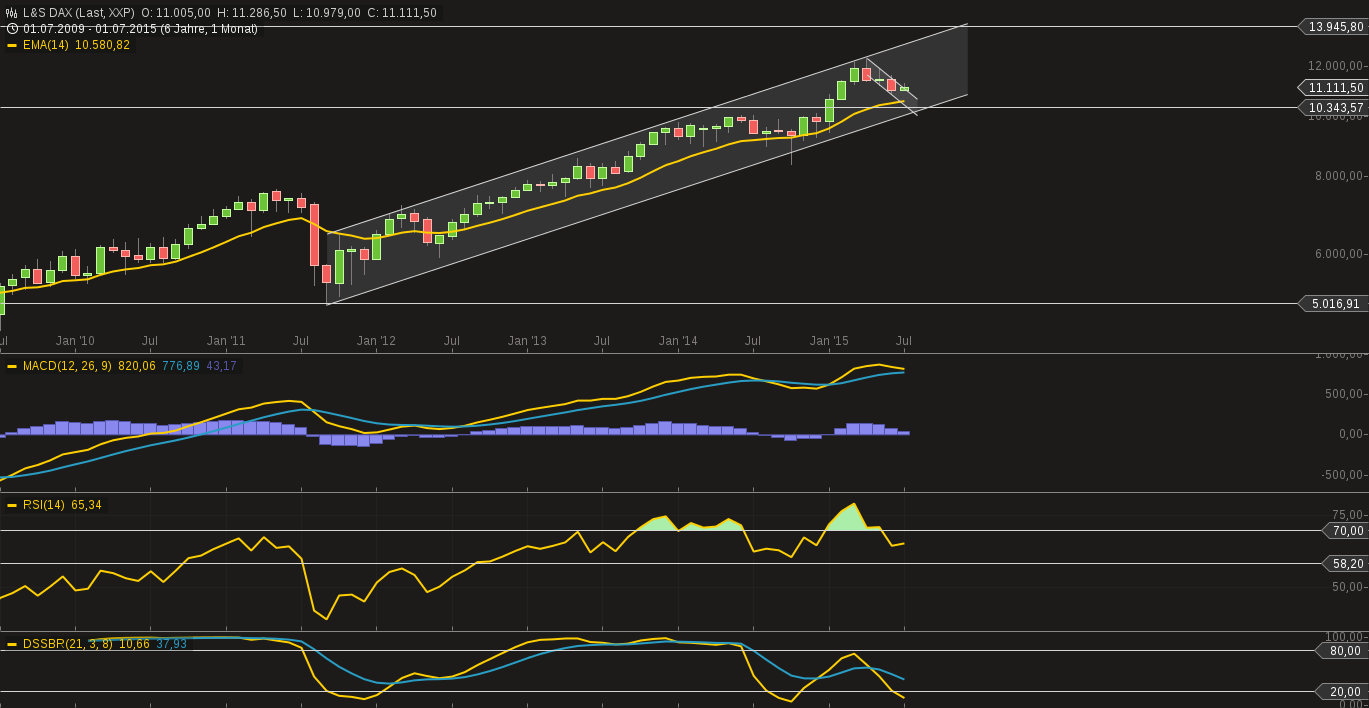Click the current price tag 11.111,50

(1334, 88)
